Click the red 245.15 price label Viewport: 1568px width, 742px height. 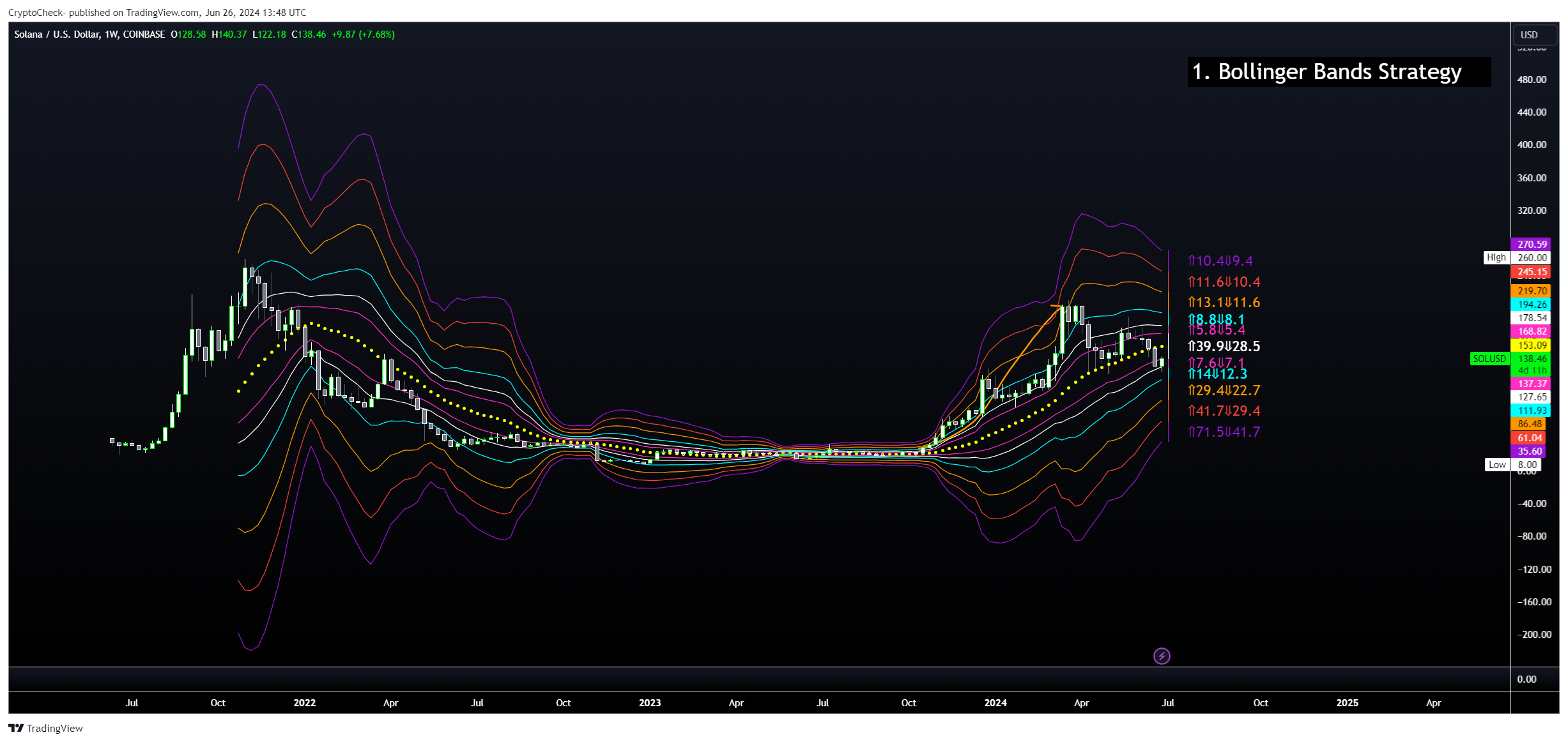[1532, 272]
